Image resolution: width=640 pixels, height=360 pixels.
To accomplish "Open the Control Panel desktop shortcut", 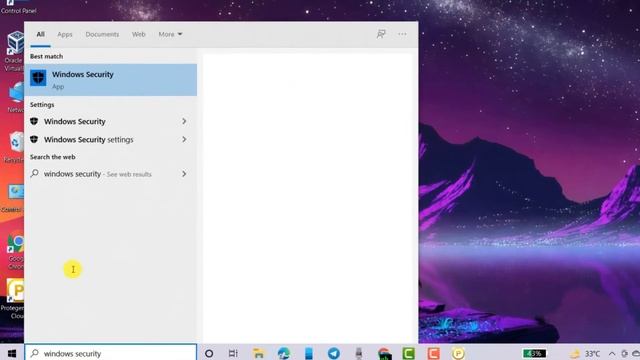I will (x=18, y=7).
